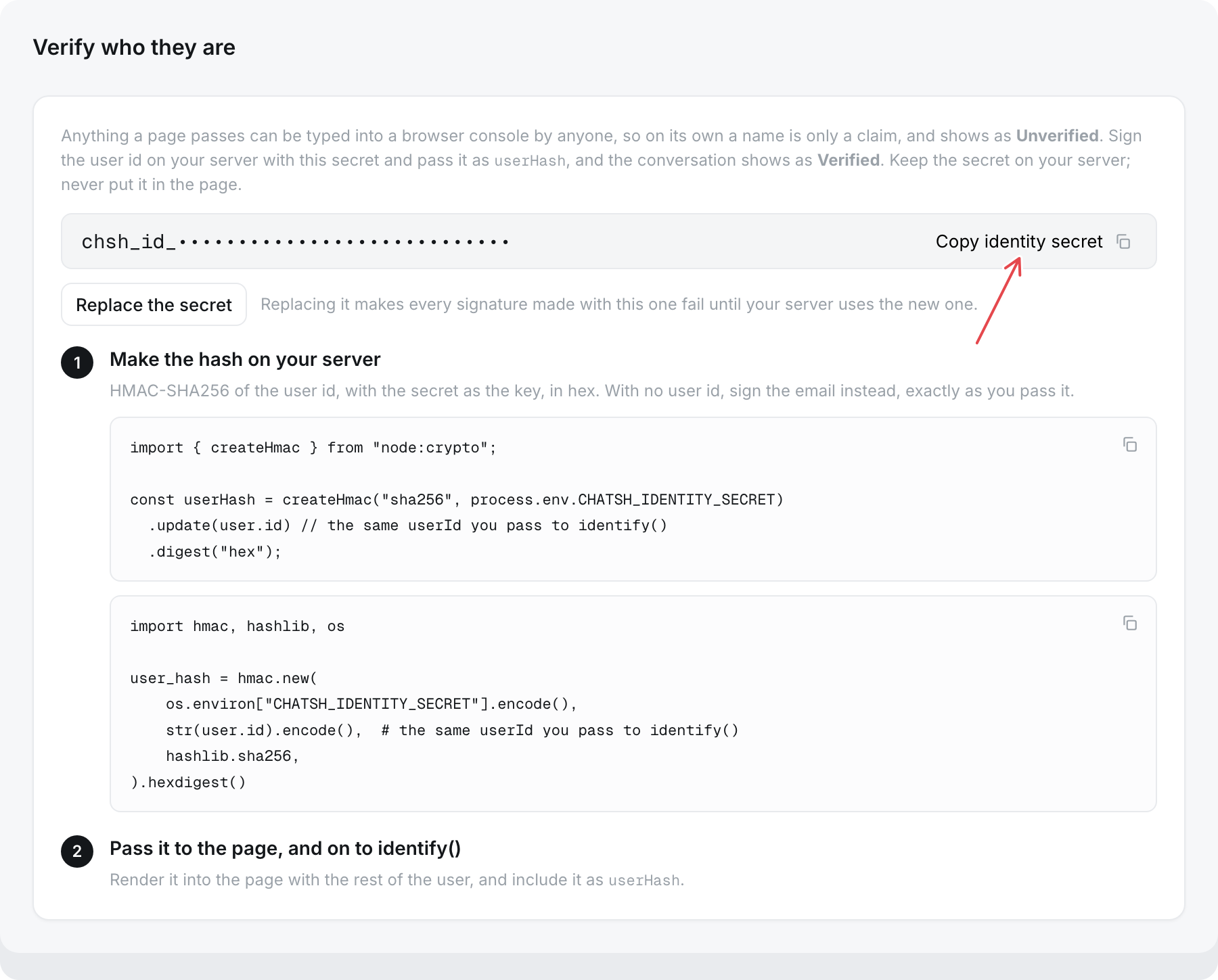Click the Pass it to the page heading
The image size is (1218, 980).
(x=285, y=848)
